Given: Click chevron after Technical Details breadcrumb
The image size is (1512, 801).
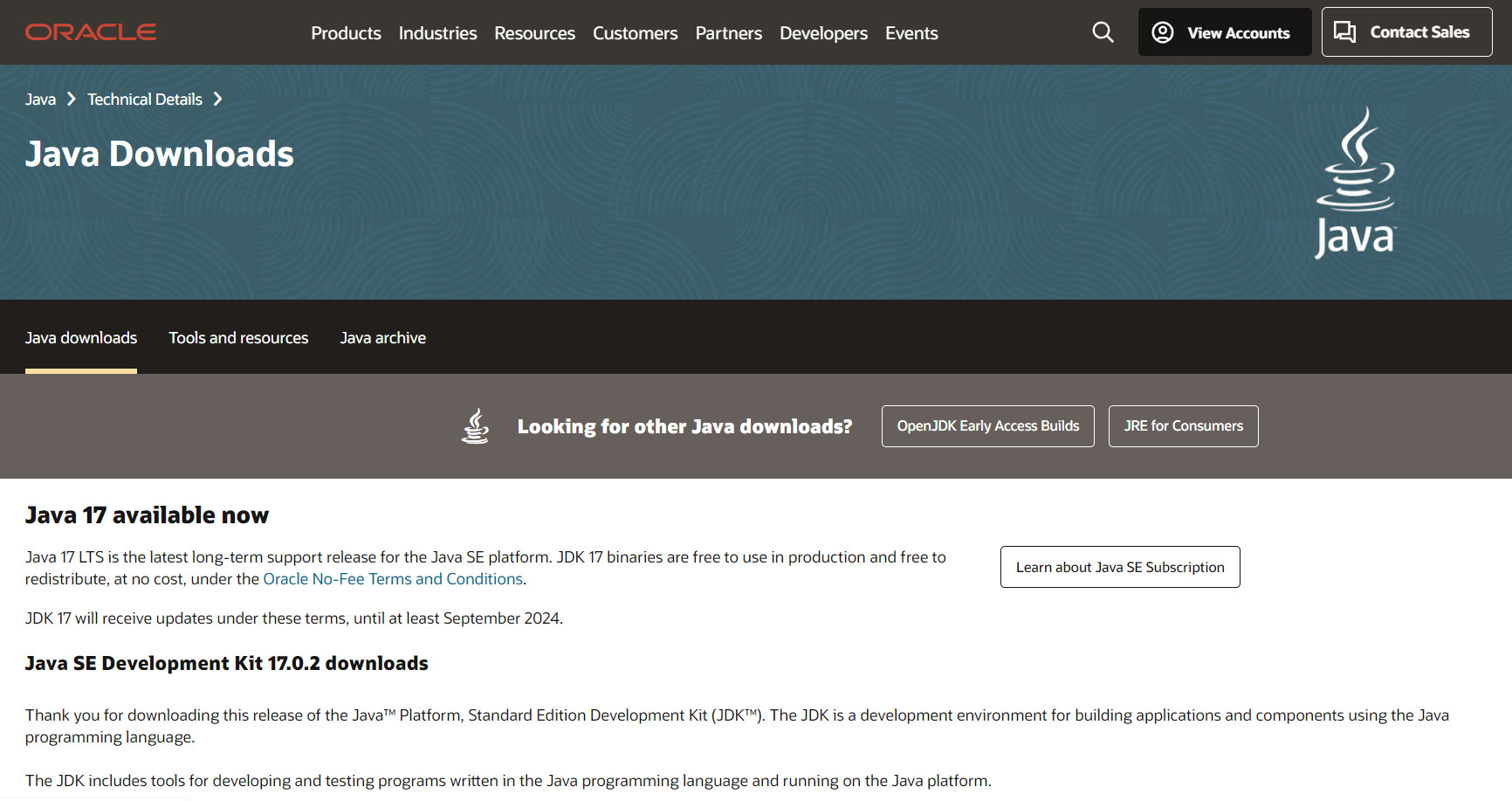Looking at the screenshot, I should [218, 100].
